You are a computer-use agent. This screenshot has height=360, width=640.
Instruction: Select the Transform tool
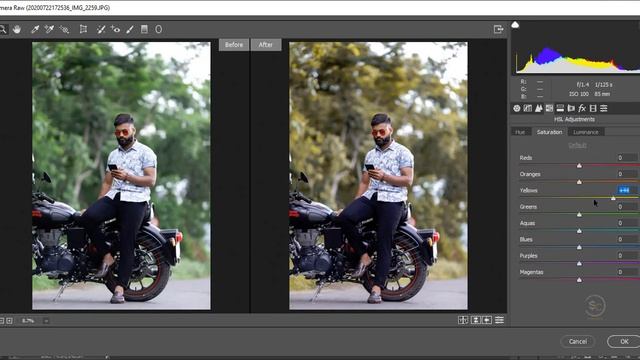coord(83,29)
